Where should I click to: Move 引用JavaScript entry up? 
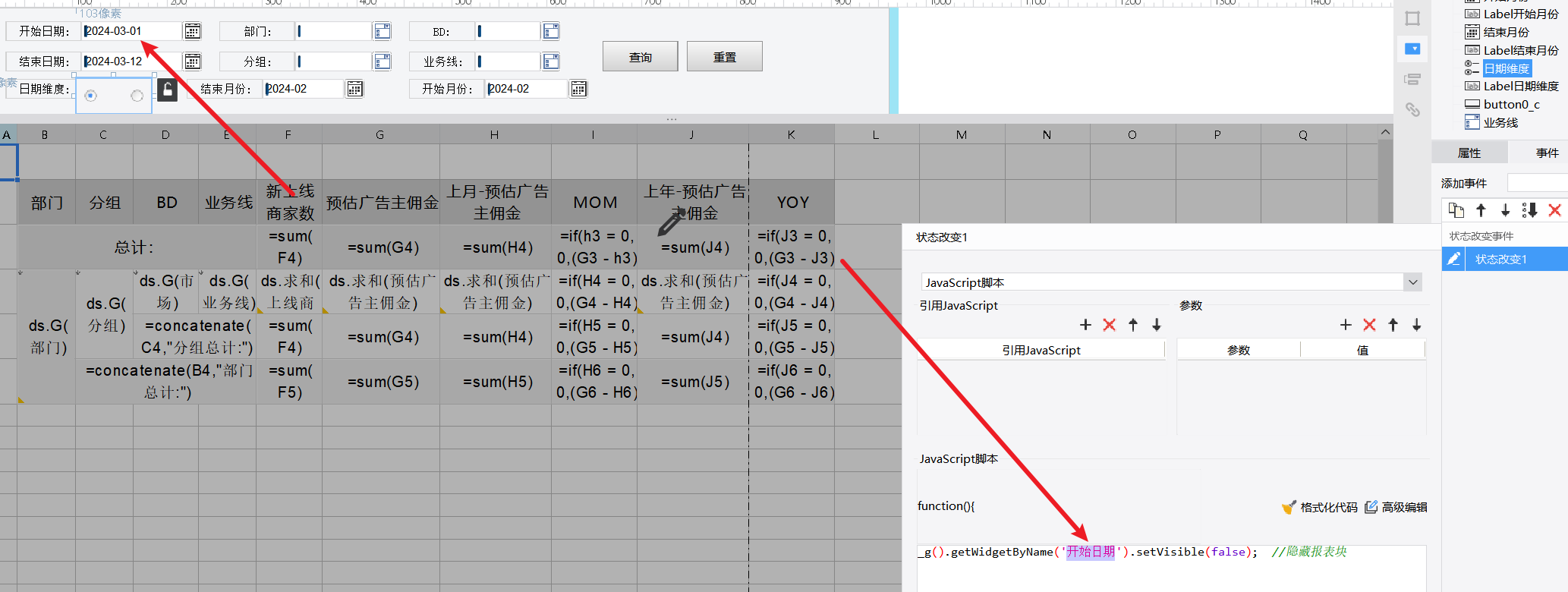click(1133, 325)
